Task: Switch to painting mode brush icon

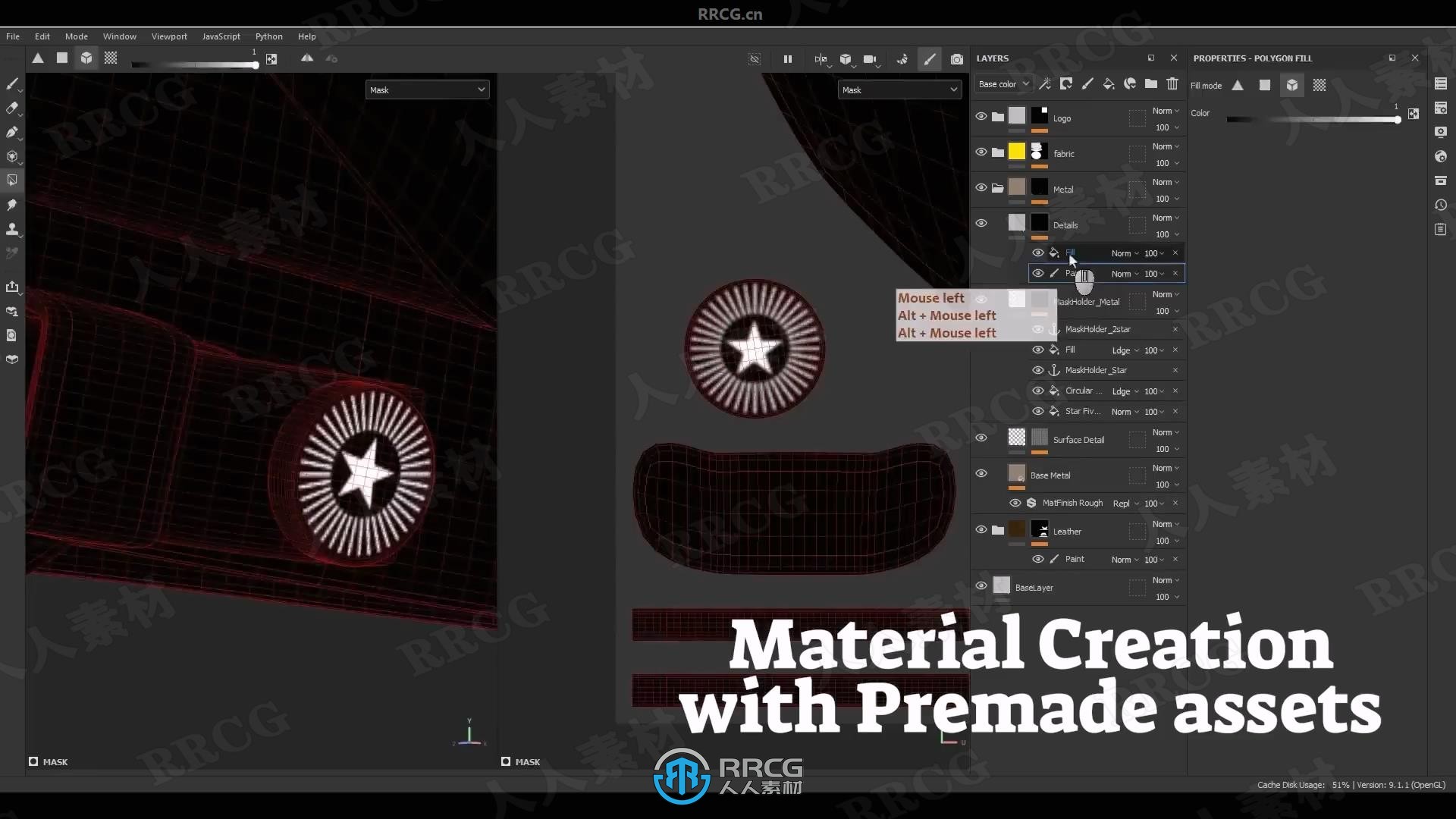Action: click(x=930, y=59)
